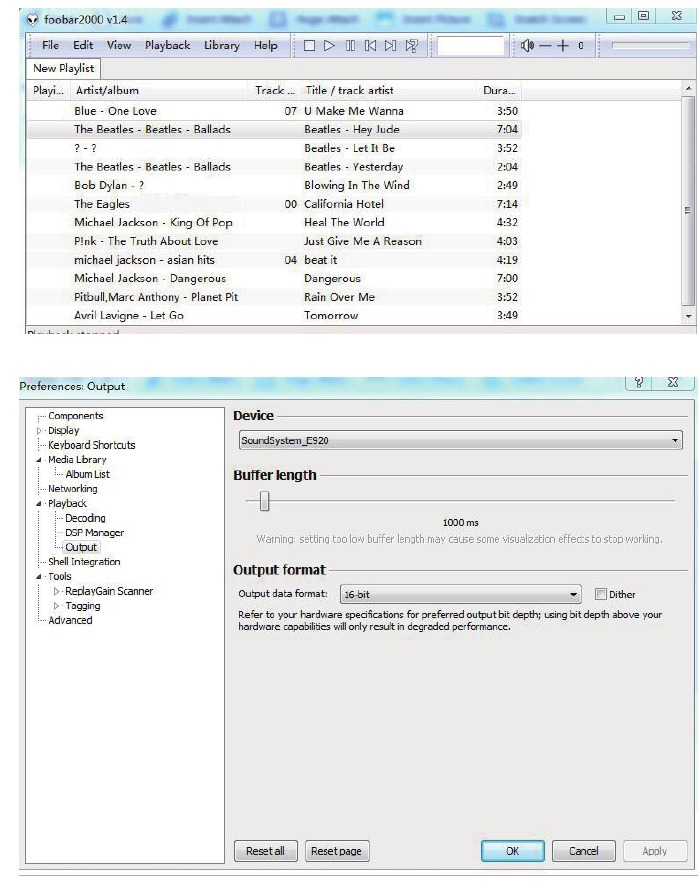This screenshot has width=699, height=887.
Task: Select Keyboard Shortcuts in the tree
Action: click(92, 445)
